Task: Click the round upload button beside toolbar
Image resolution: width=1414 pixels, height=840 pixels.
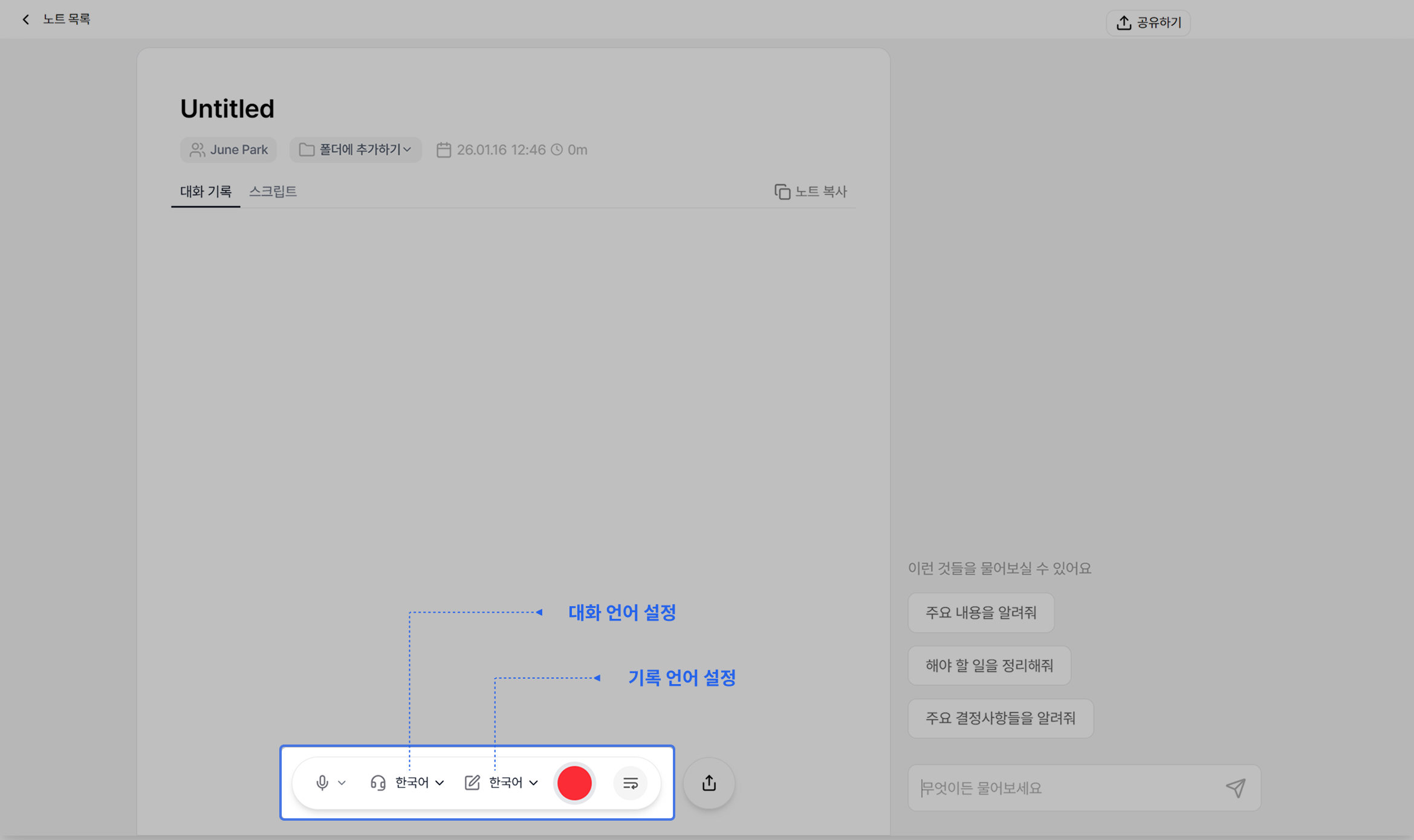Action: click(709, 783)
